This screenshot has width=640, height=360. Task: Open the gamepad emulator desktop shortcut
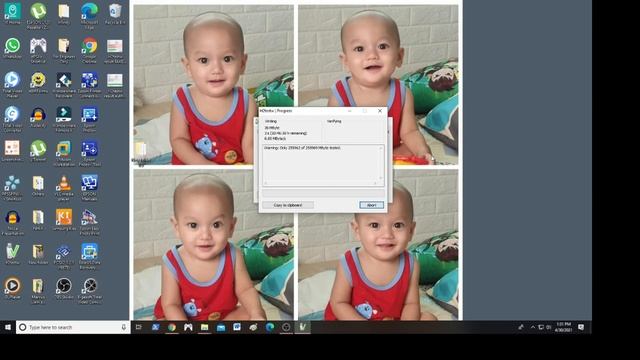[x=38, y=51]
